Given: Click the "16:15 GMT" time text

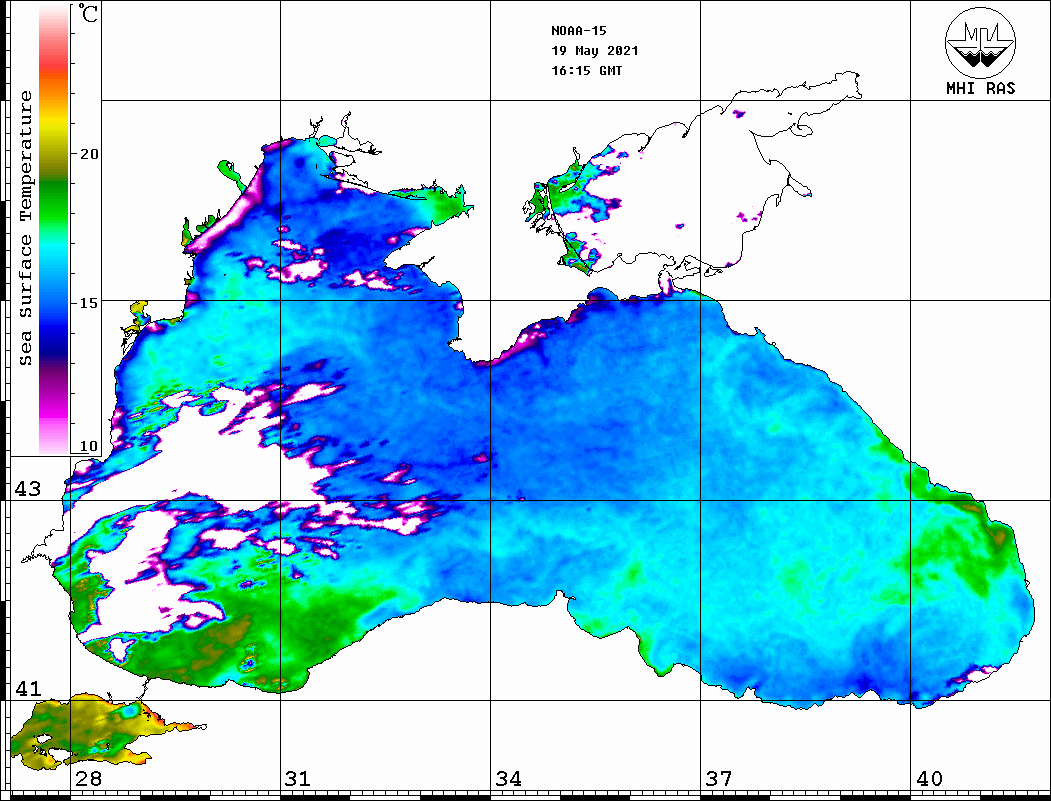Looking at the screenshot, I should (x=586, y=71).
